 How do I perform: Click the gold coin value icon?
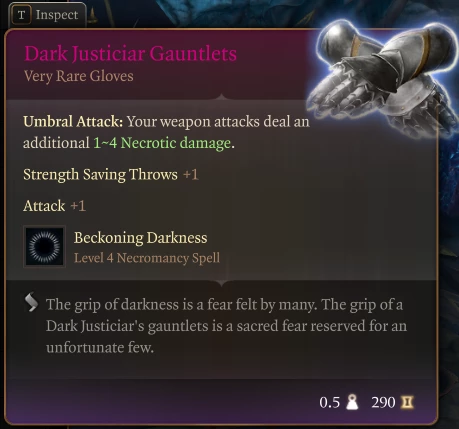coord(407,402)
